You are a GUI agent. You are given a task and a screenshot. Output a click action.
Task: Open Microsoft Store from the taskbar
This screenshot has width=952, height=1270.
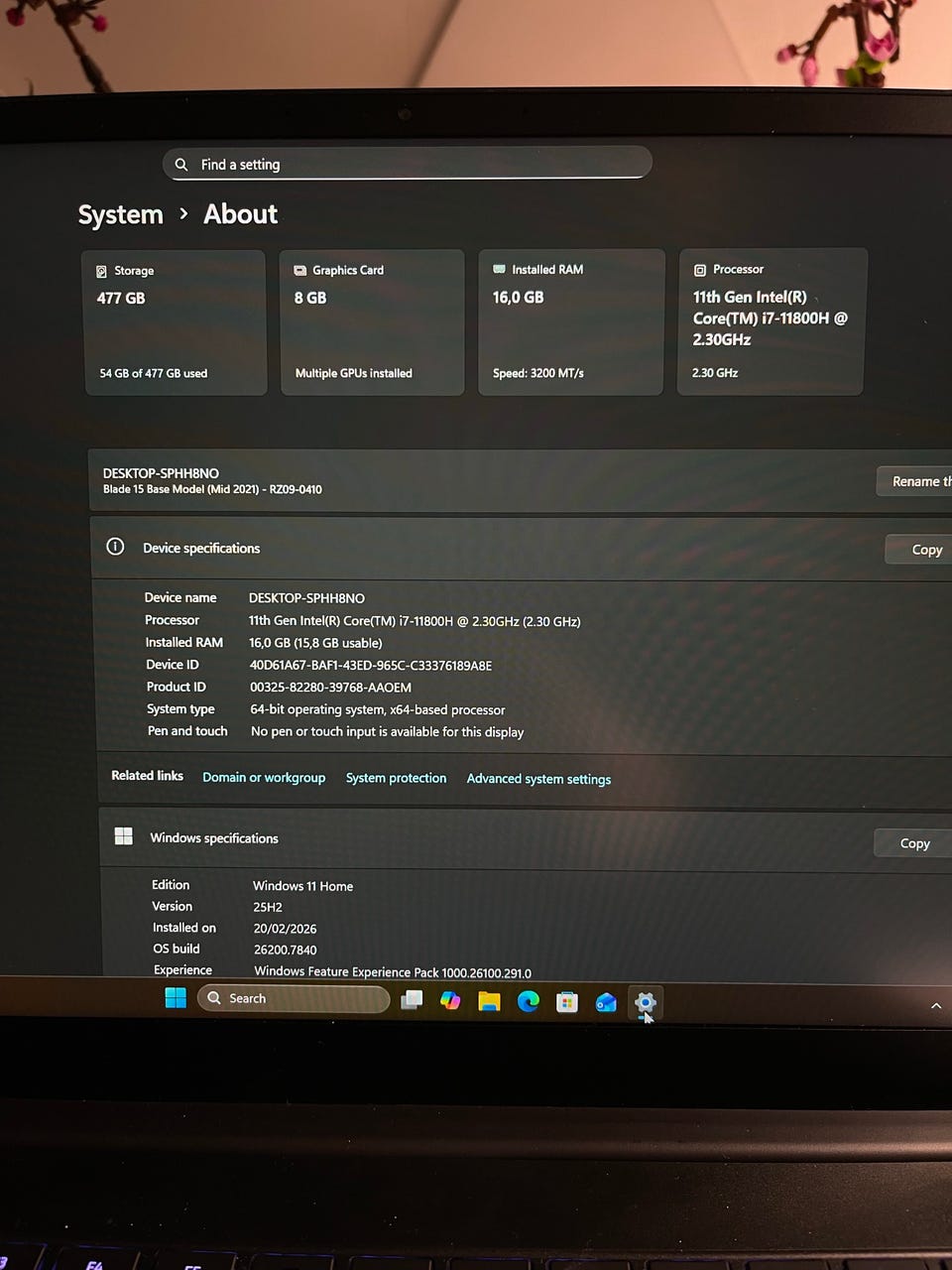click(567, 1002)
